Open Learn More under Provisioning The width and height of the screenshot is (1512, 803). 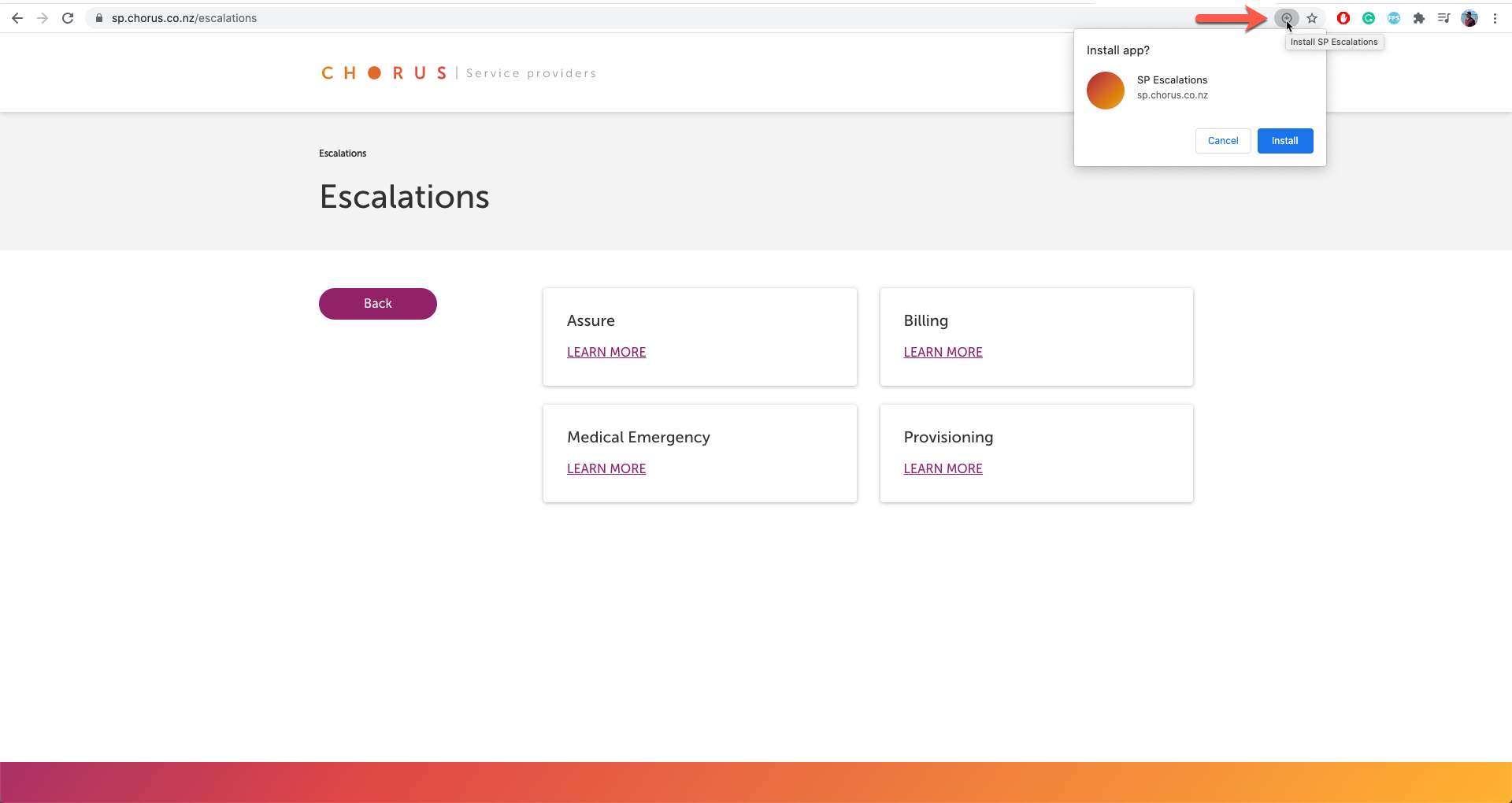click(943, 468)
